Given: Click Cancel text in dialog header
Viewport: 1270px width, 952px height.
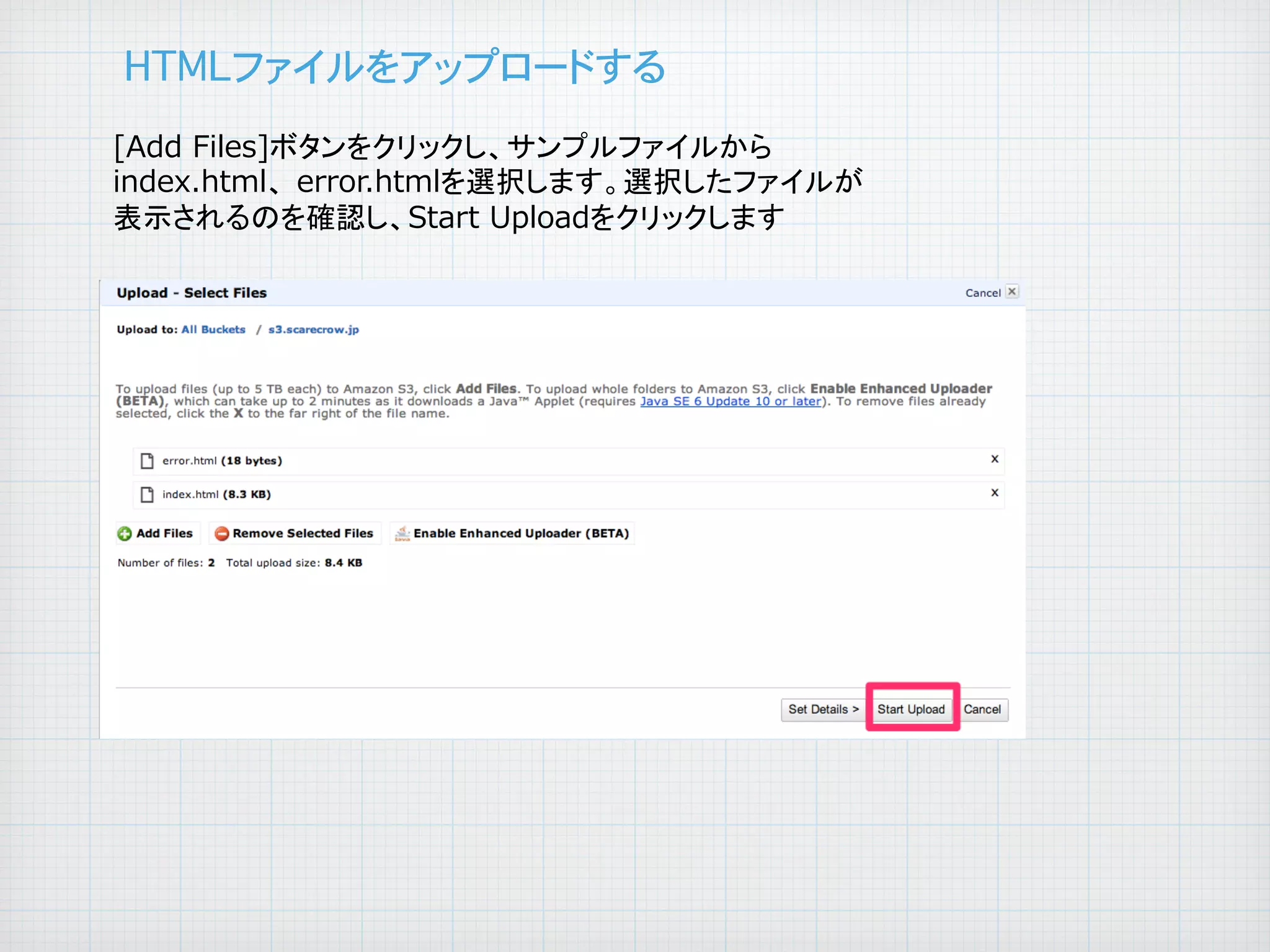Looking at the screenshot, I should pyautogui.click(x=982, y=293).
